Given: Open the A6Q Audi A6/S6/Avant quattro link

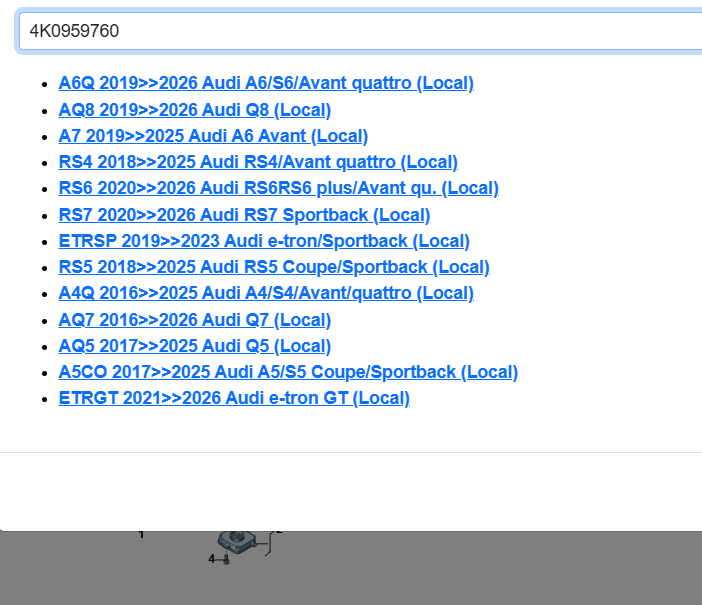Looking at the screenshot, I should point(266,83).
